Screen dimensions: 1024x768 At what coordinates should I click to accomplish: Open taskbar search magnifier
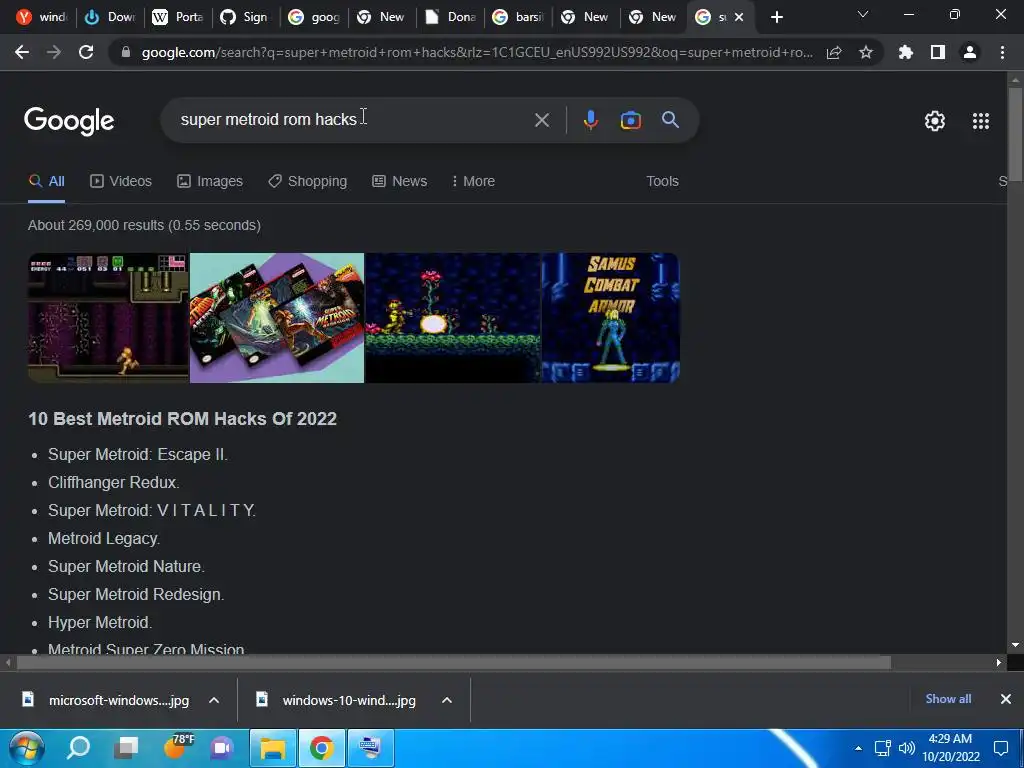tap(78, 748)
